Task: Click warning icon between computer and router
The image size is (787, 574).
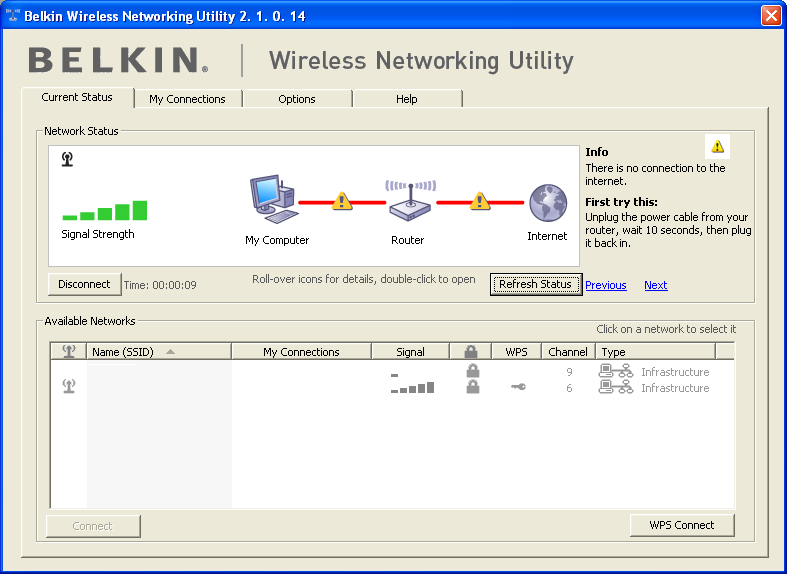Action: coord(342,201)
